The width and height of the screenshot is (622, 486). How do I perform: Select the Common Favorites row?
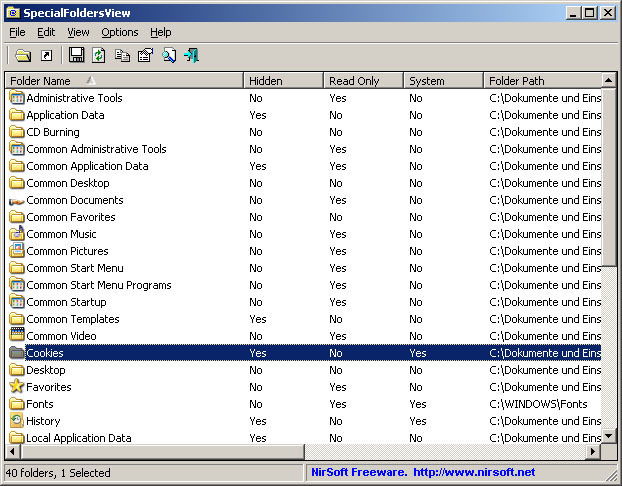[305, 217]
